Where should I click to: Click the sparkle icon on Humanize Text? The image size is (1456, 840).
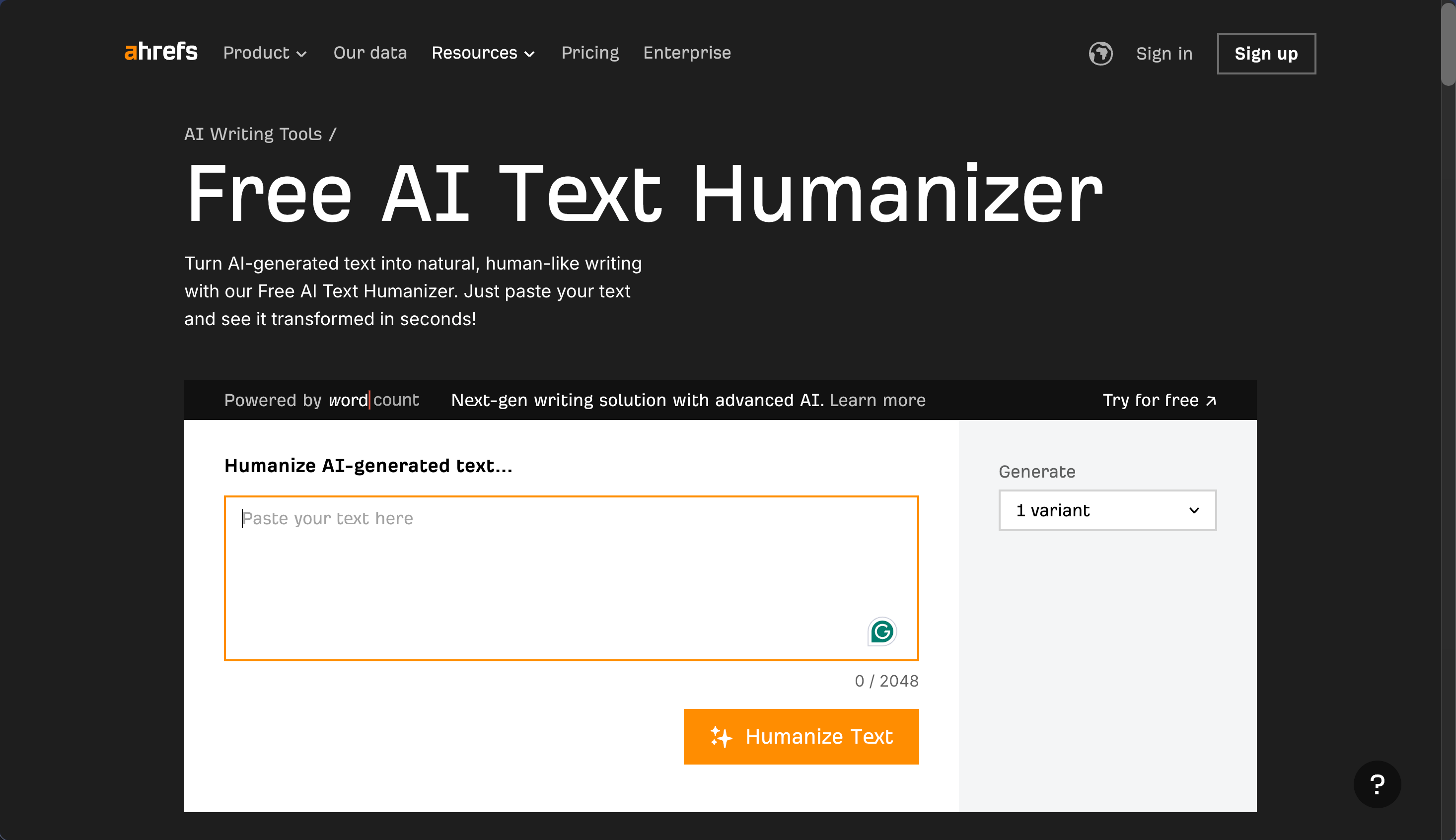[x=721, y=737]
